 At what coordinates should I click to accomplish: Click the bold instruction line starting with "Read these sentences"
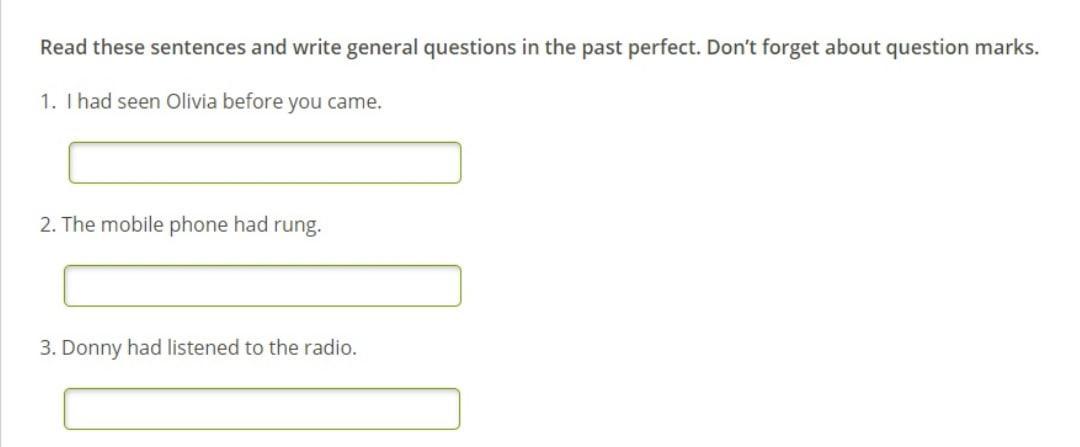click(539, 48)
